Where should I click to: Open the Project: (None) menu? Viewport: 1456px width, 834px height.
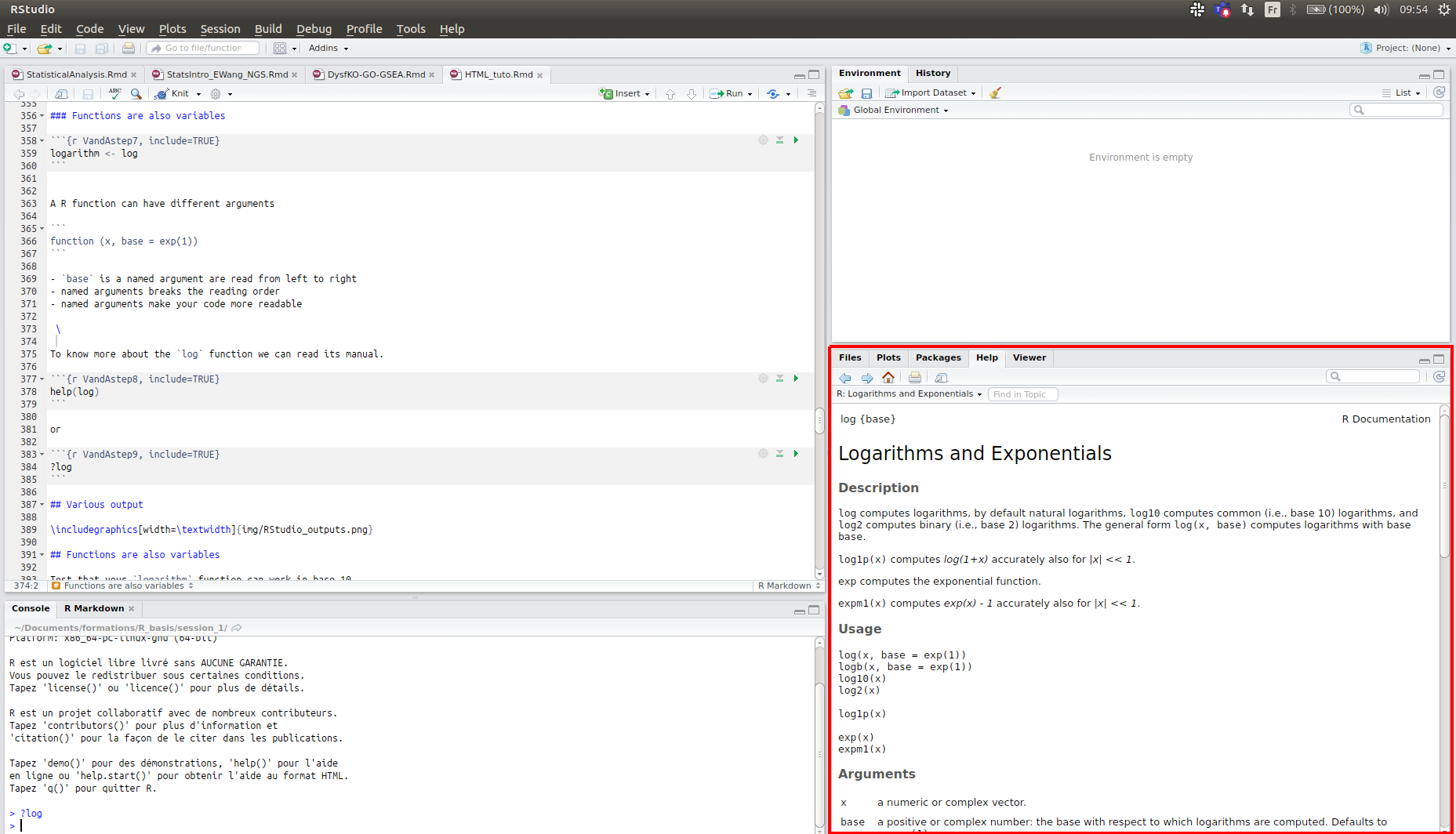point(1406,49)
